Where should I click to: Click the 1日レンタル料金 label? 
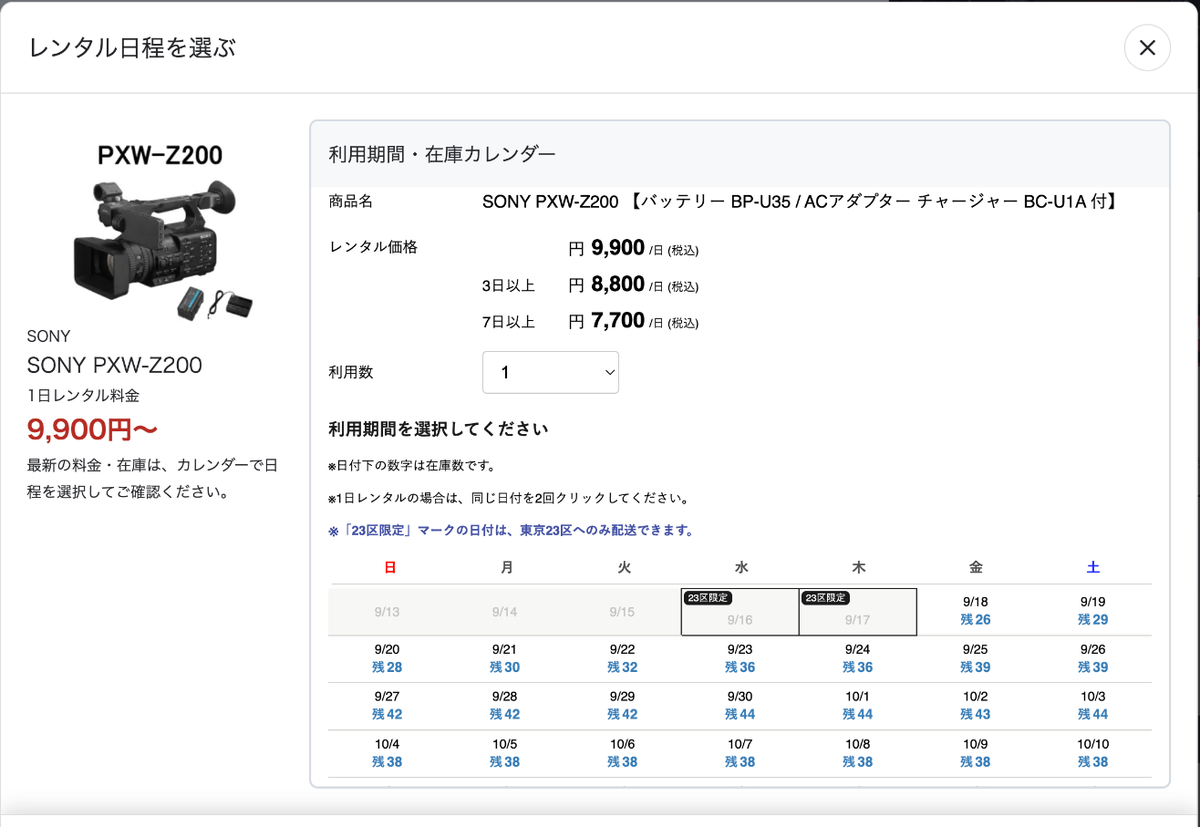83,396
